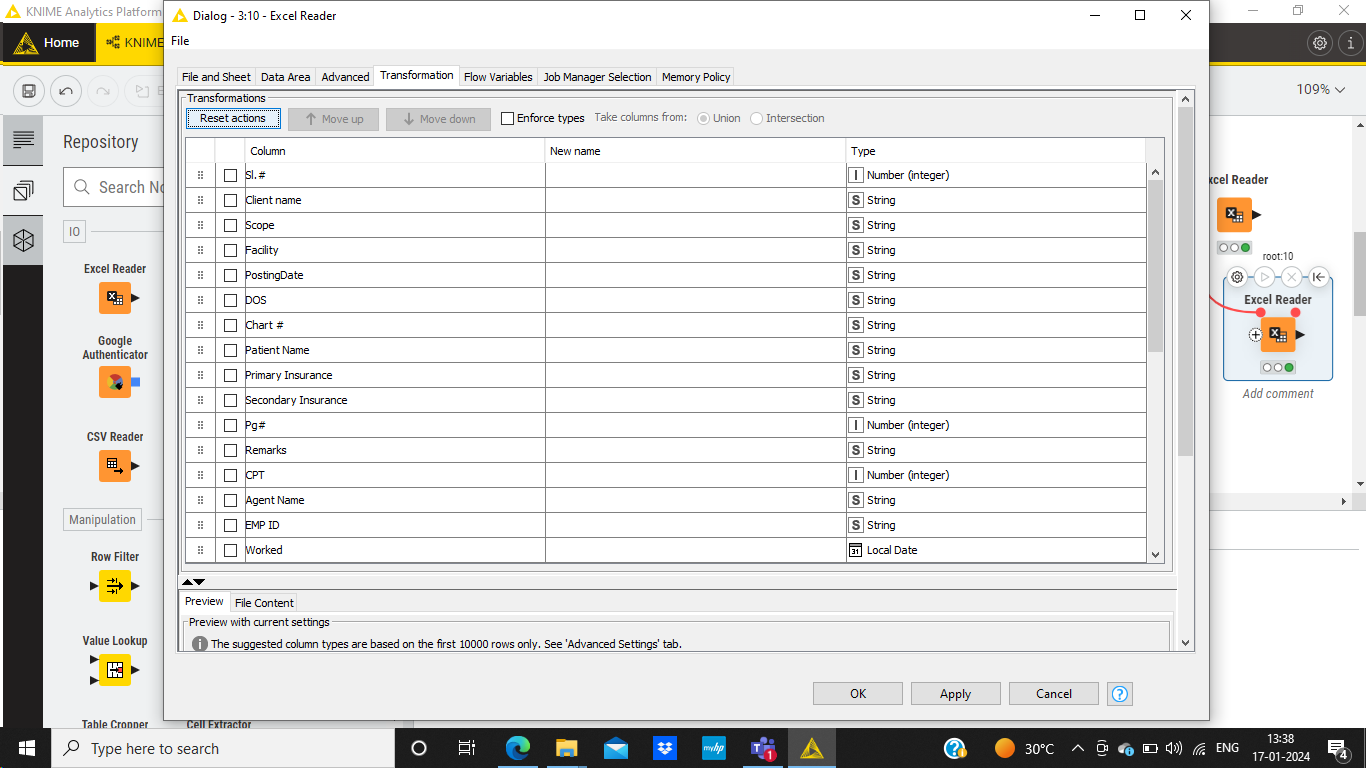The width and height of the screenshot is (1366, 768).
Task: Click the upper Excel Reader node on canvas
Action: (x=1234, y=215)
